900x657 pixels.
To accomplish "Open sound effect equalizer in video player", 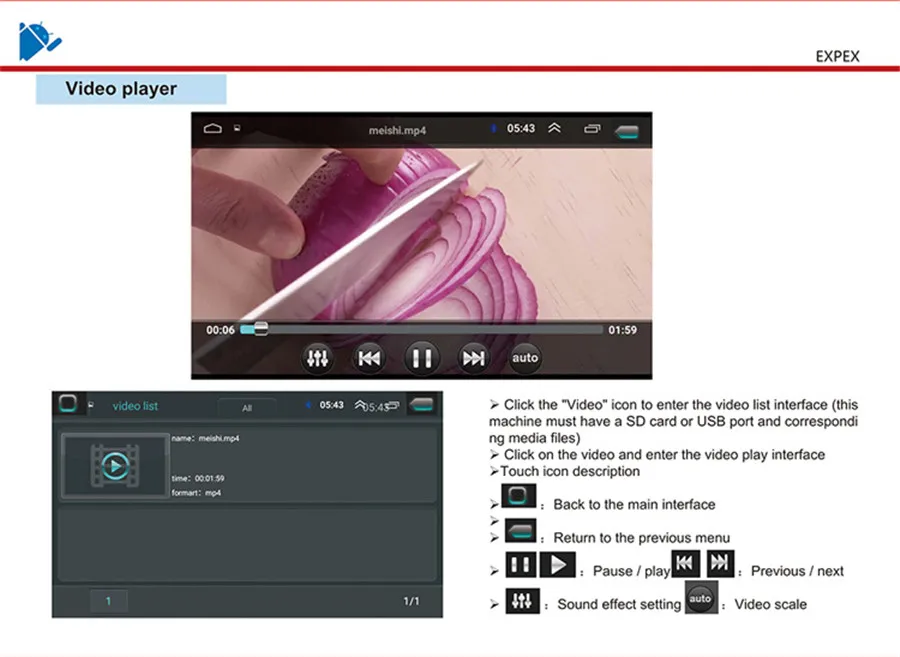I will pyautogui.click(x=317, y=358).
